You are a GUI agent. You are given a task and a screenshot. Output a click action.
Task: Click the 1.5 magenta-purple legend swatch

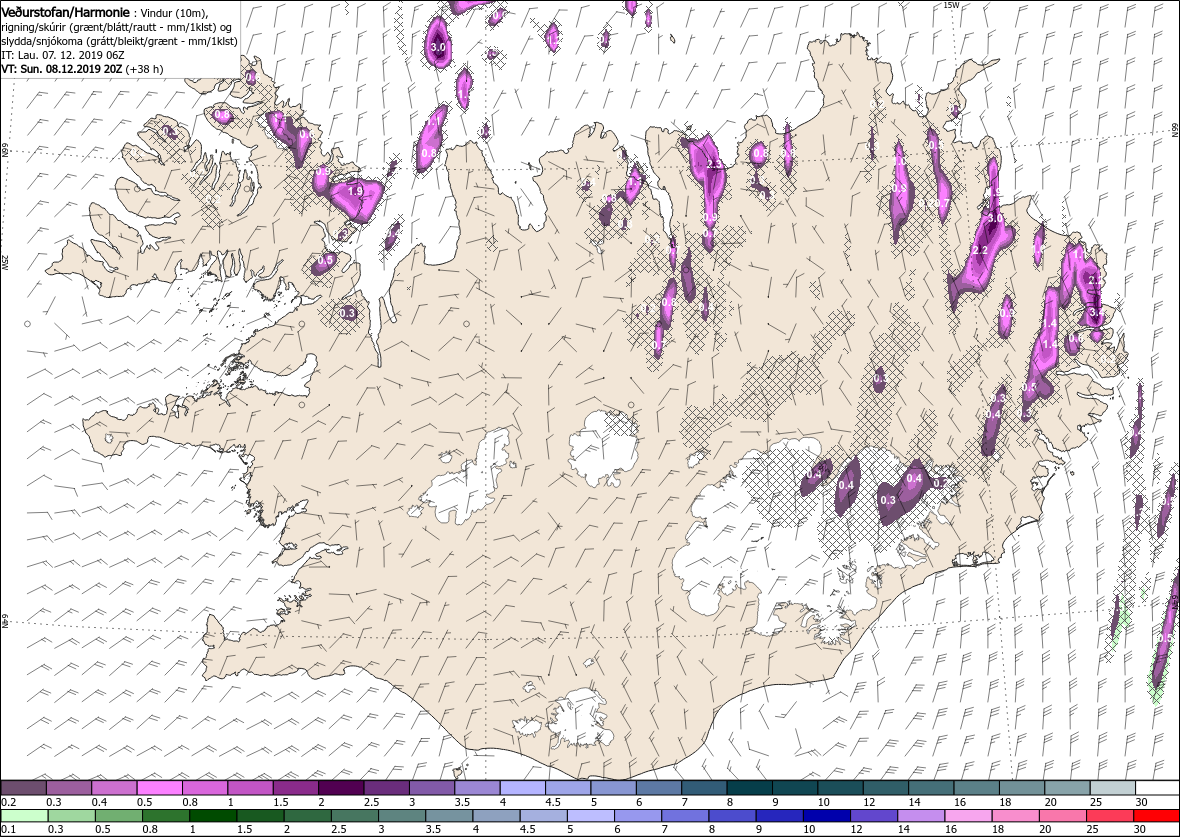point(296,788)
